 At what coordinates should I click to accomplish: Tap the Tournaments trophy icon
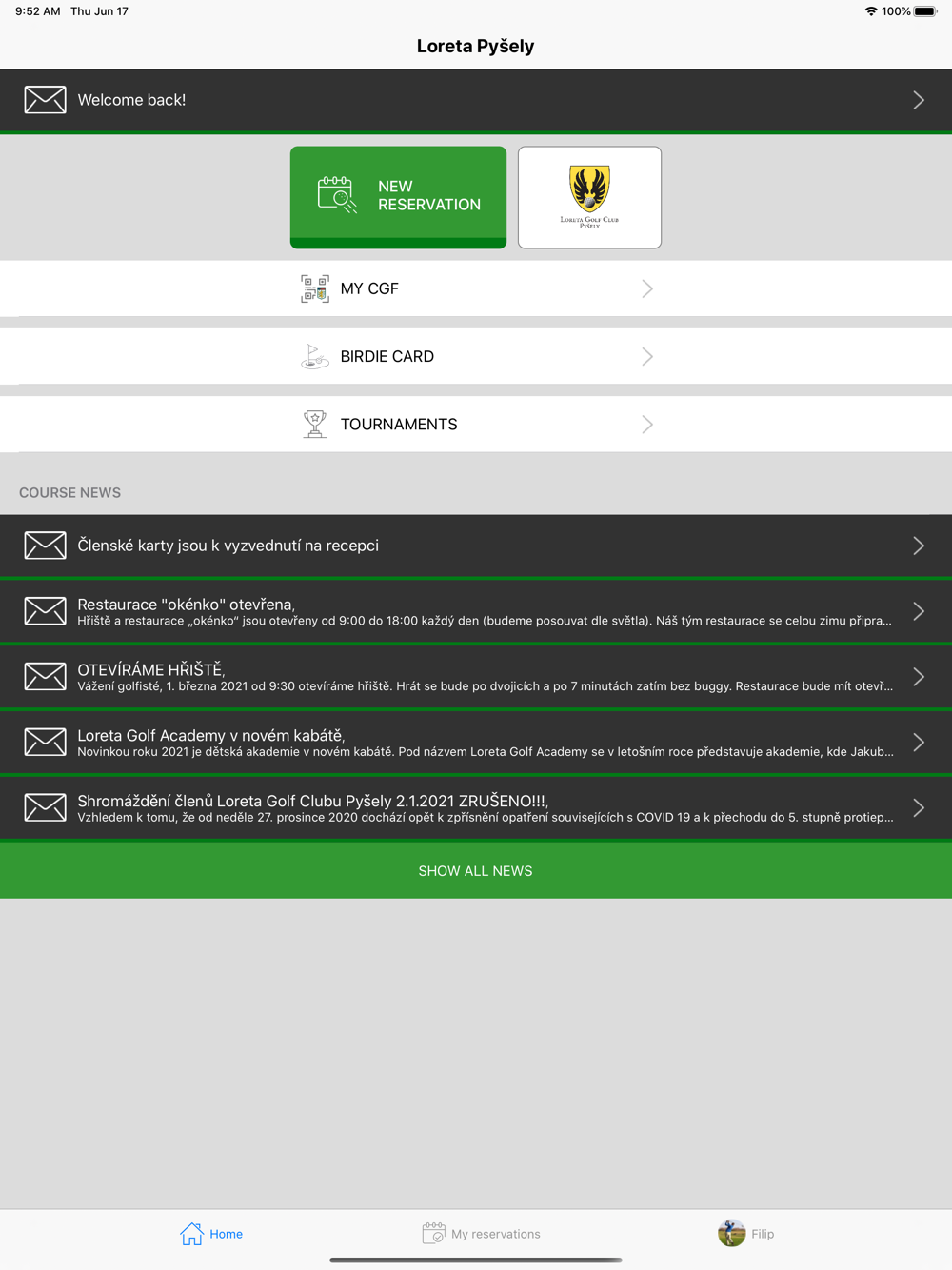[315, 425]
